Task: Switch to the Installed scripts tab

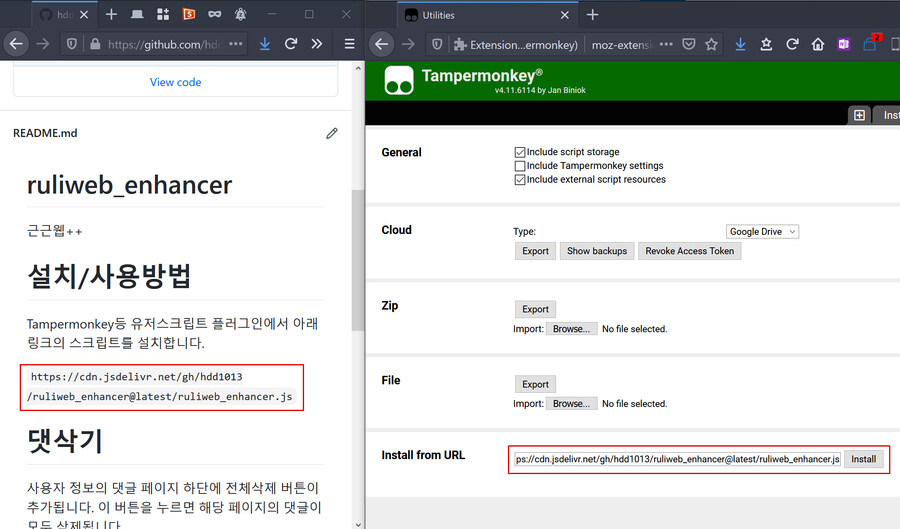Action: tap(887, 115)
